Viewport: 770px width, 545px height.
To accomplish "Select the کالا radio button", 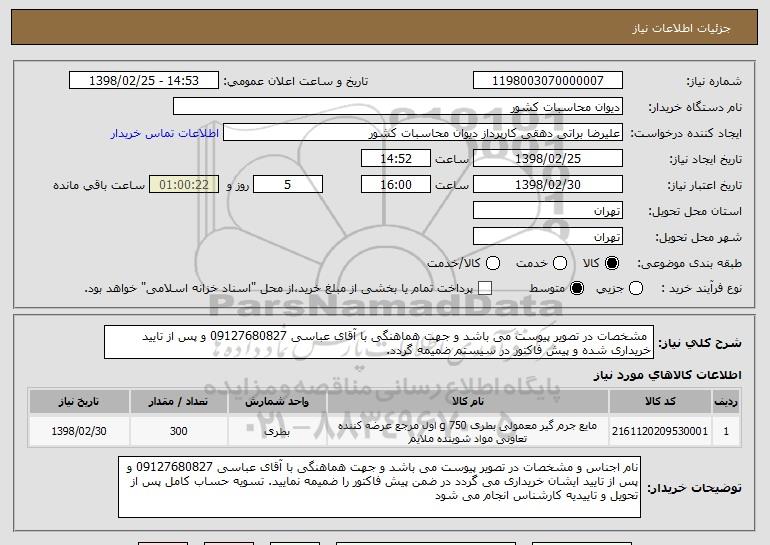I will click(x=612, y=263).
